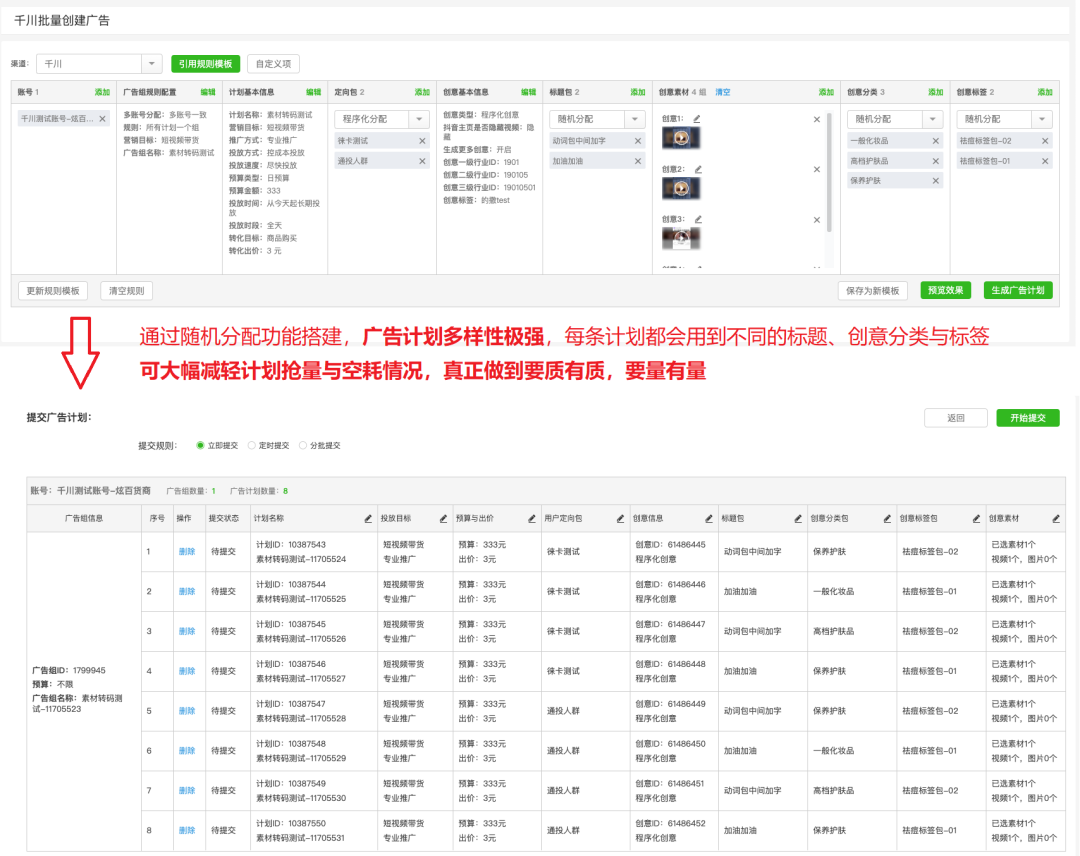Select 立即提交 radio button

[200, 445]
